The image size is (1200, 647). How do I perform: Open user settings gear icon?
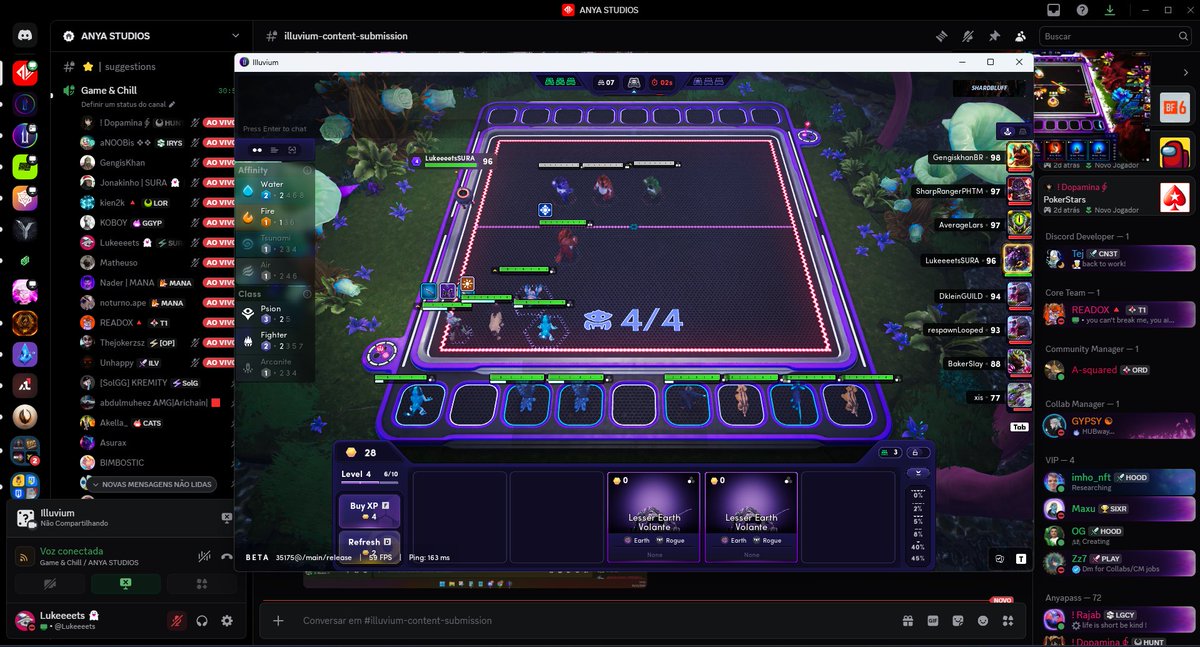[x=227, y=621]
